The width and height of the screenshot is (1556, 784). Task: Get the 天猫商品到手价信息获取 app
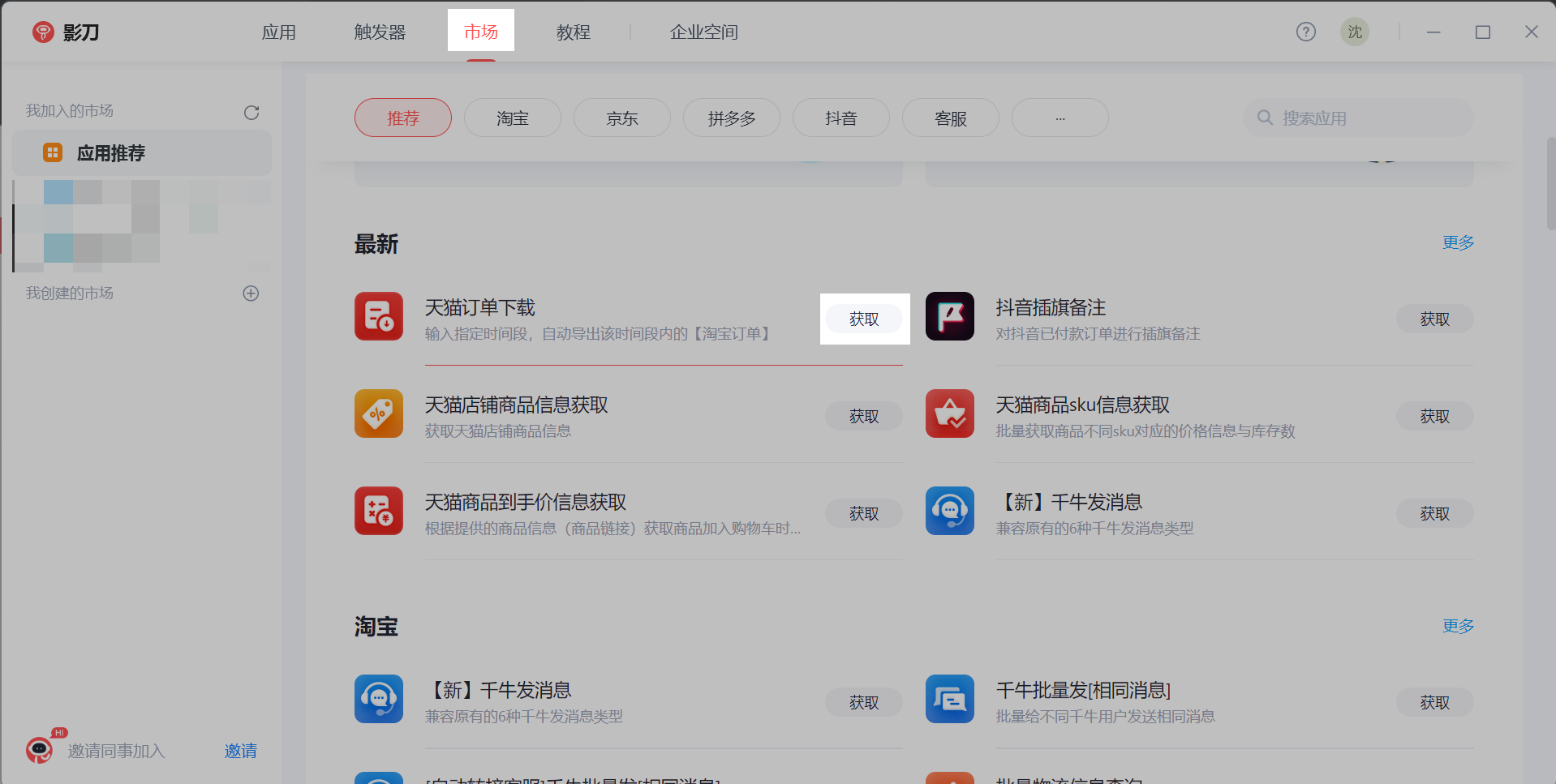coord(864,513)
